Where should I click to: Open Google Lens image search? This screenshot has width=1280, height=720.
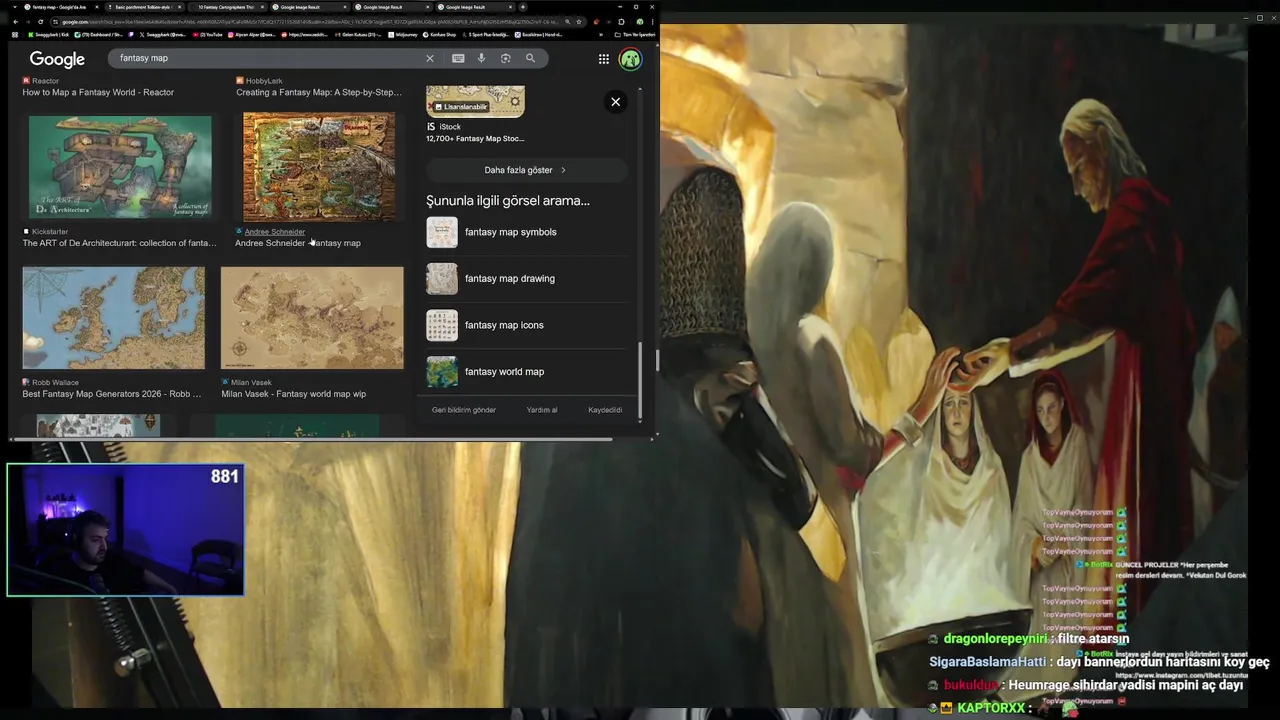(506, 58)
